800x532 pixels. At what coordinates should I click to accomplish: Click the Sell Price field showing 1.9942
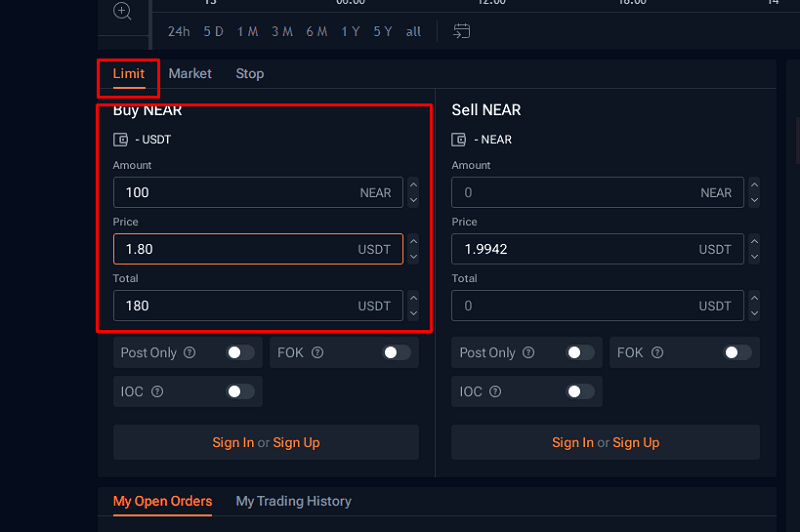(597, 249)
